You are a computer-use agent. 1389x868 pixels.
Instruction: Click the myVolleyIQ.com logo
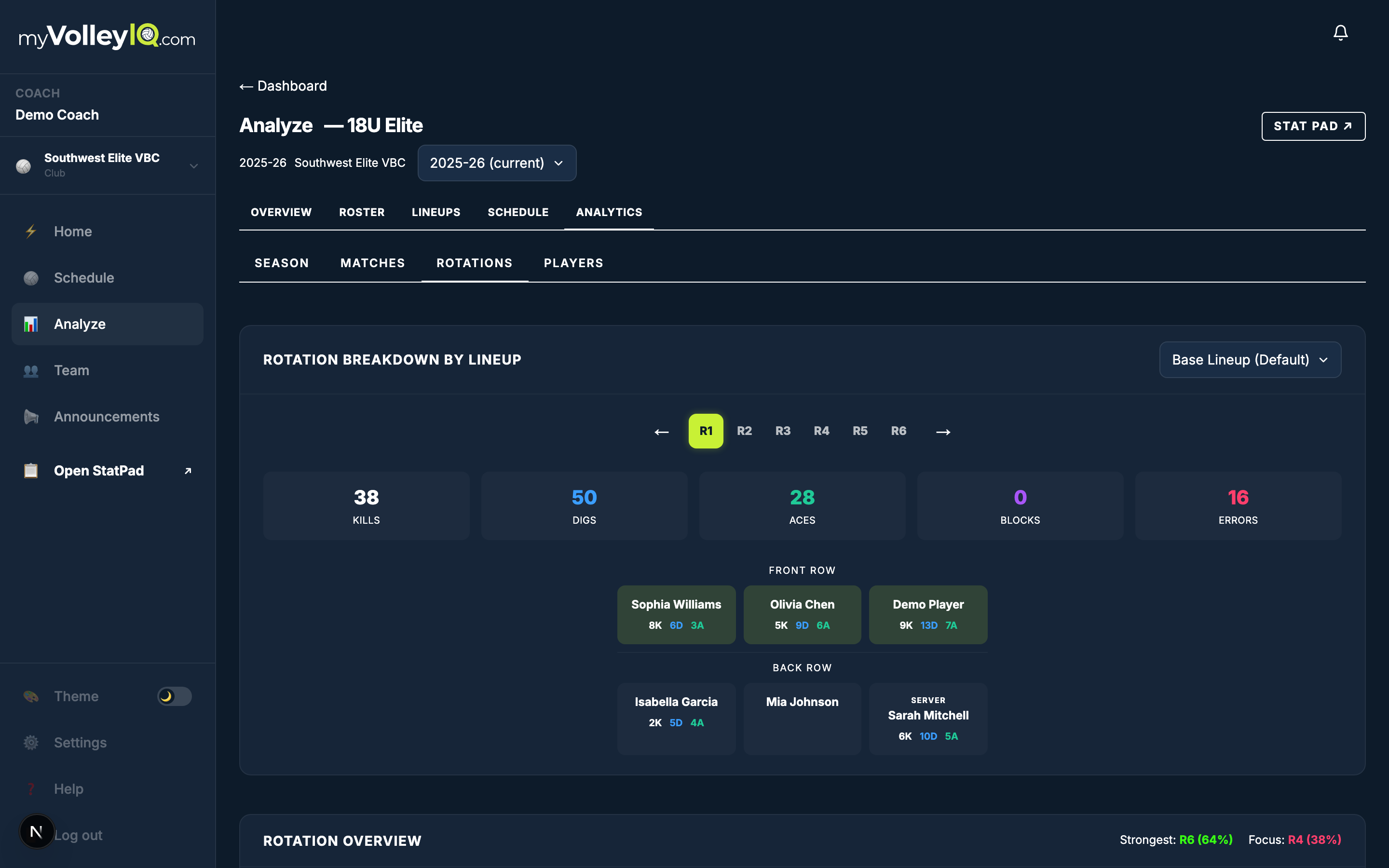point(108,37)
